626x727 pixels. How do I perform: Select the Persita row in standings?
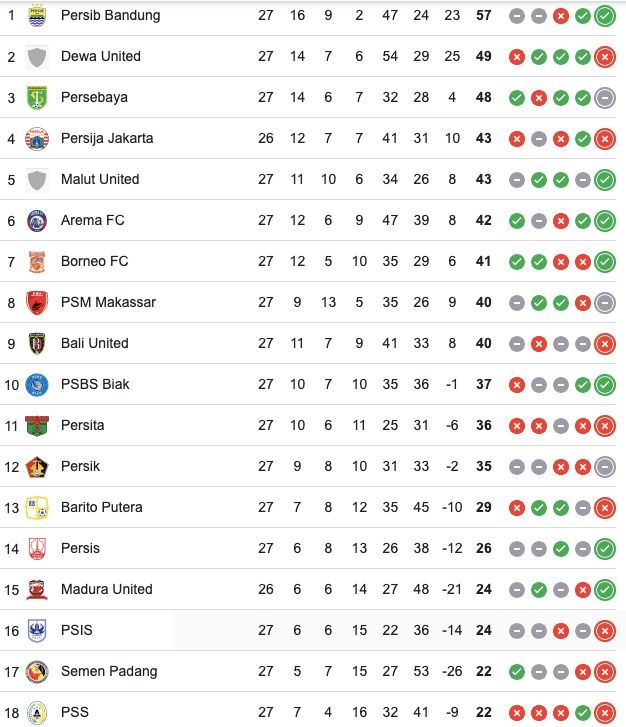pyautogui.click(x=308, y=426)
